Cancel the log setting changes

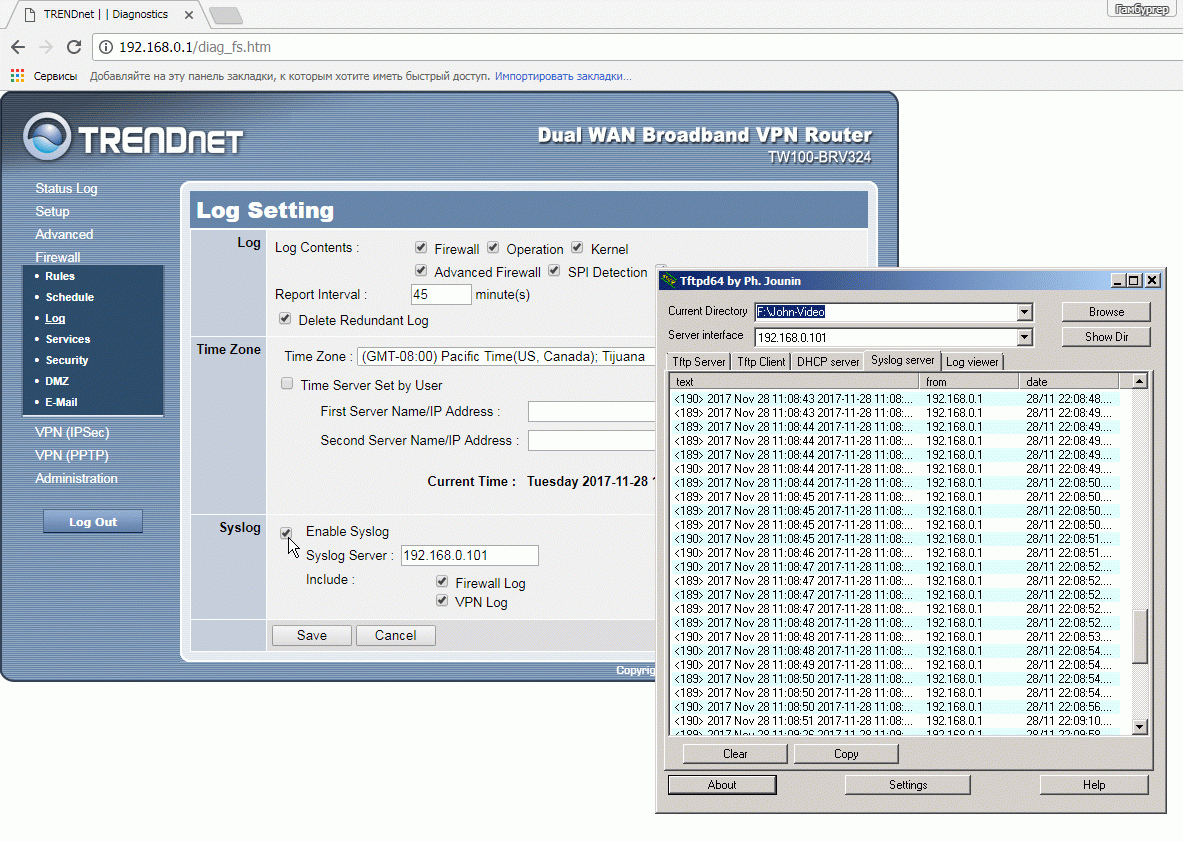(x=395, y=635)
